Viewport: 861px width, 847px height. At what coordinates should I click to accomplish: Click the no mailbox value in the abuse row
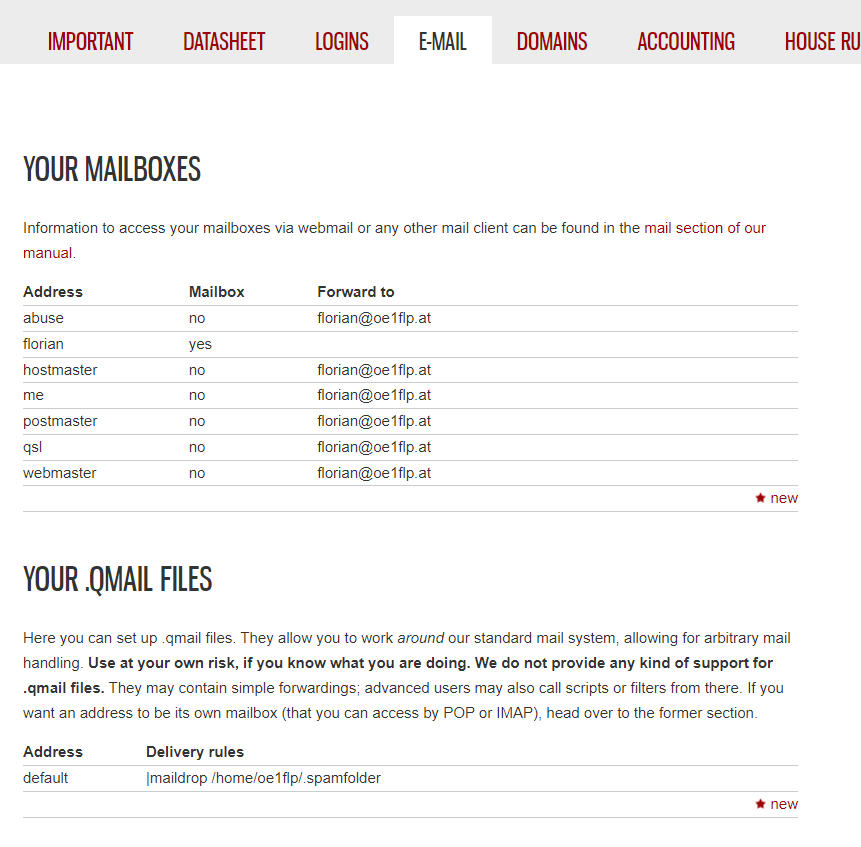197,318
